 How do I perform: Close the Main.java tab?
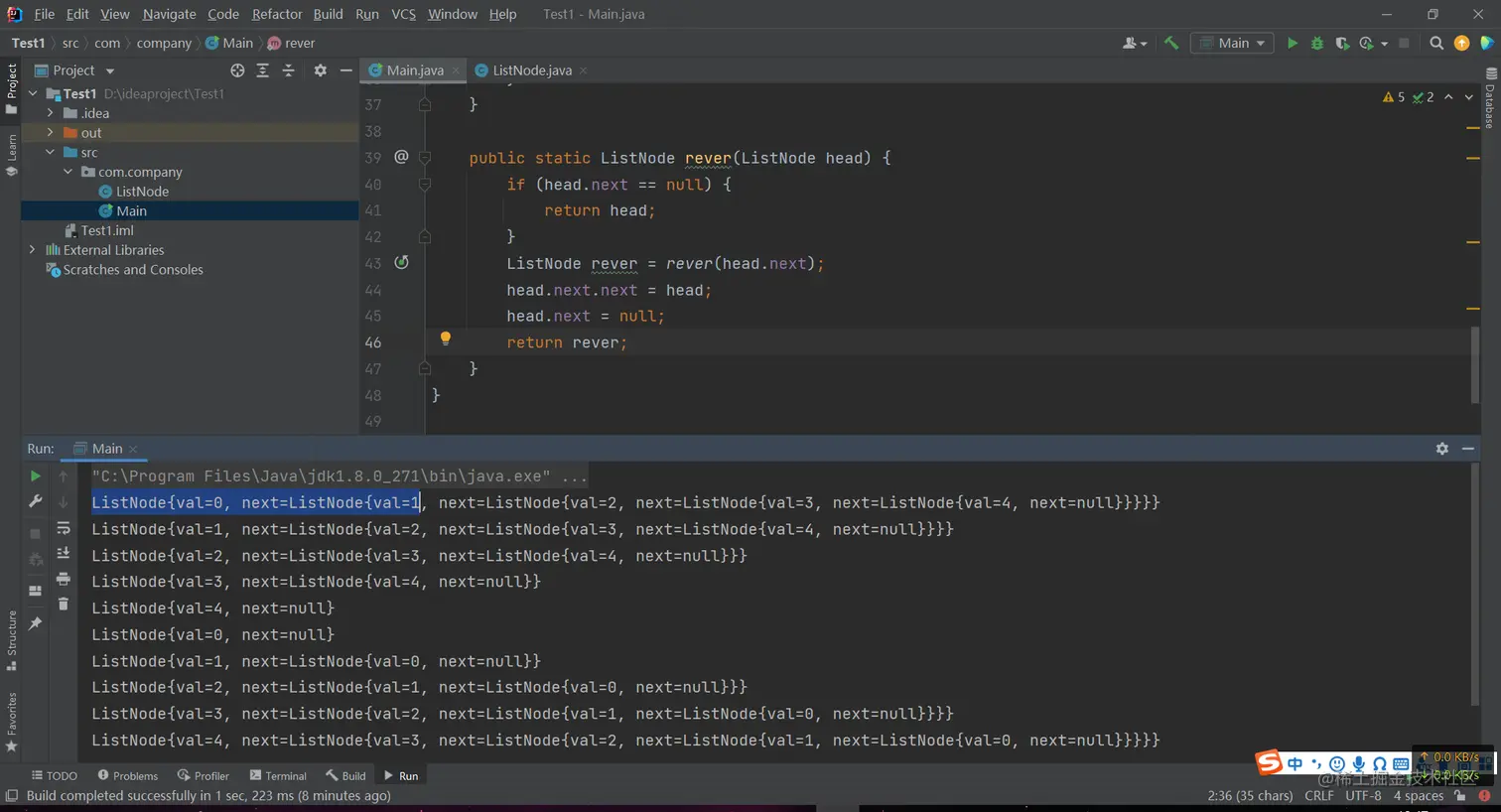coord(456,70)
